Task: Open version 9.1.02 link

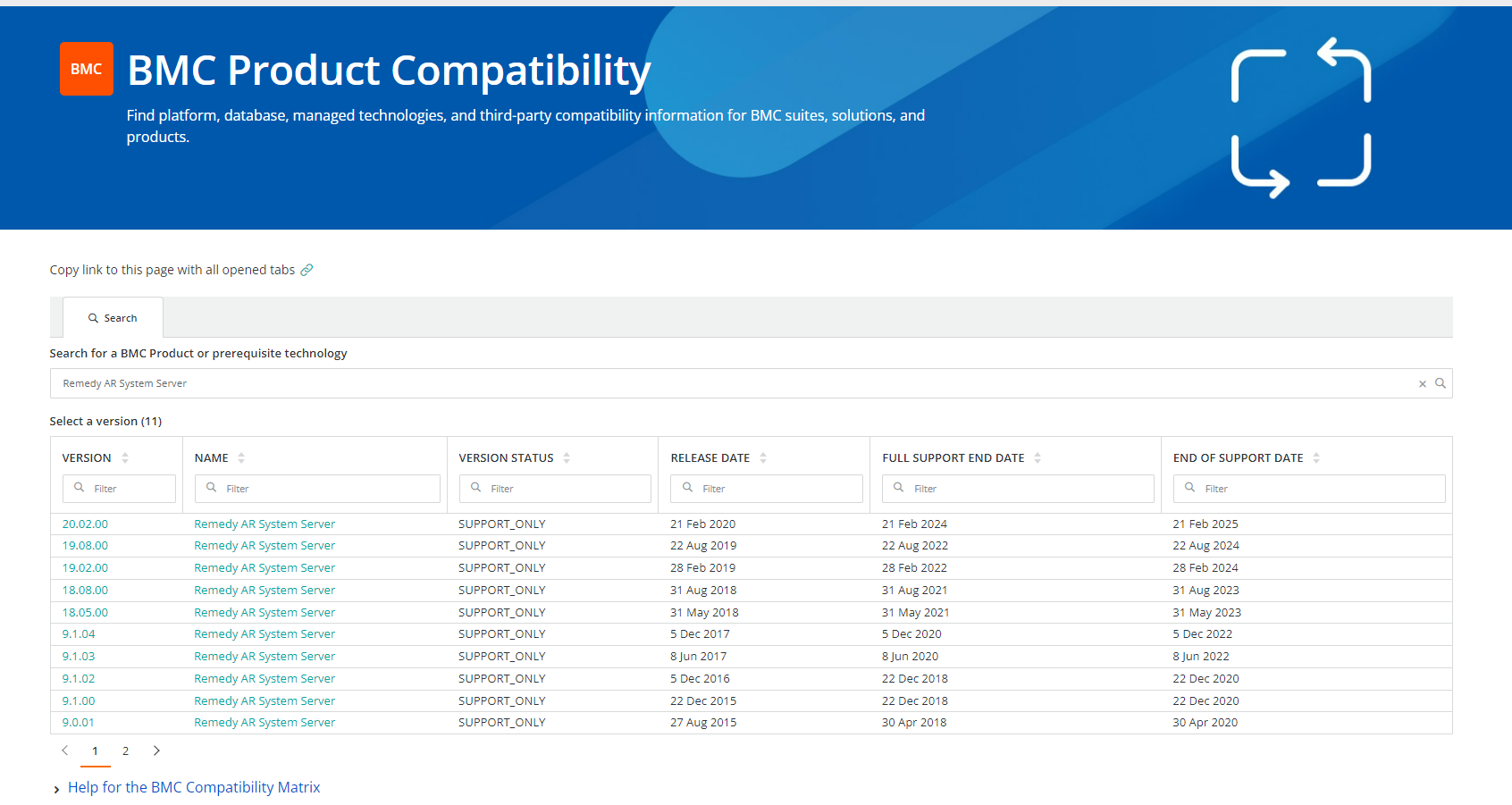Action: coord(79,678)
